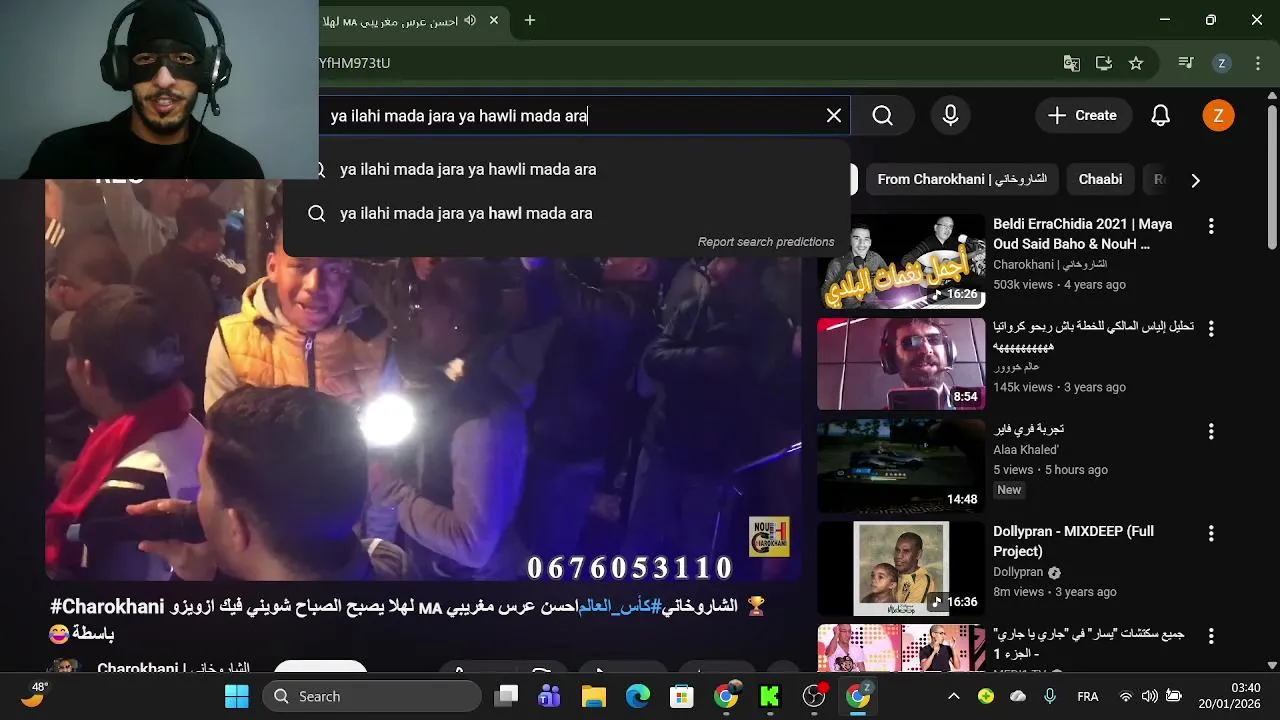This screenshot has height=720, width=1280.
Task: Open Microsoft Edge from taskbar
Action: (x=638, y=697)
